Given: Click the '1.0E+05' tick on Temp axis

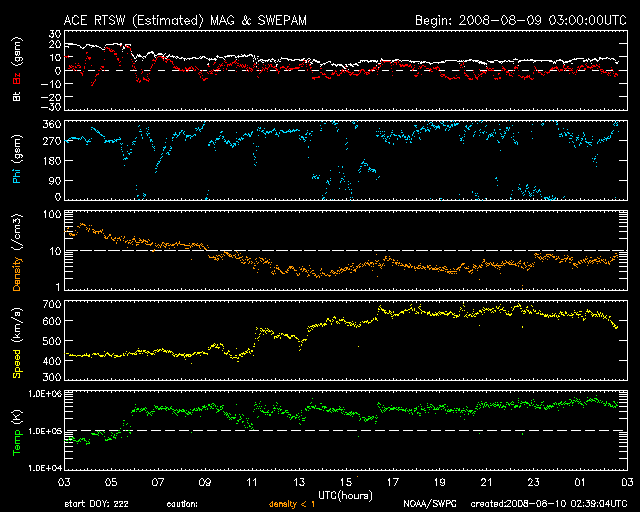Looking at the screenshot, I should point(45,431).
